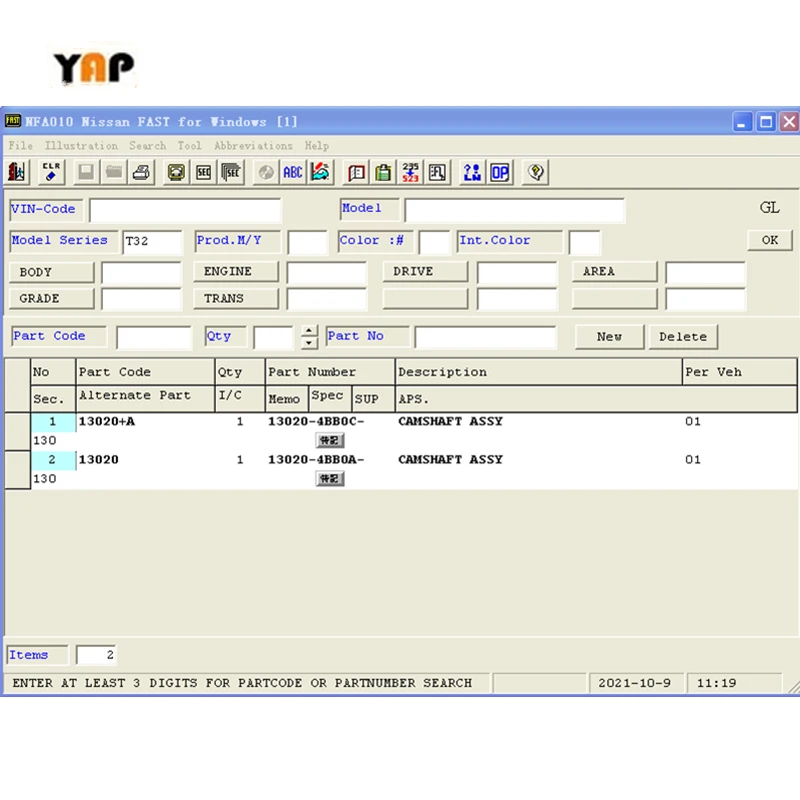Viewport: 800px width, 800px height.
Task: Click the blue ABC toolbar icon
Action: pos(293,172)
